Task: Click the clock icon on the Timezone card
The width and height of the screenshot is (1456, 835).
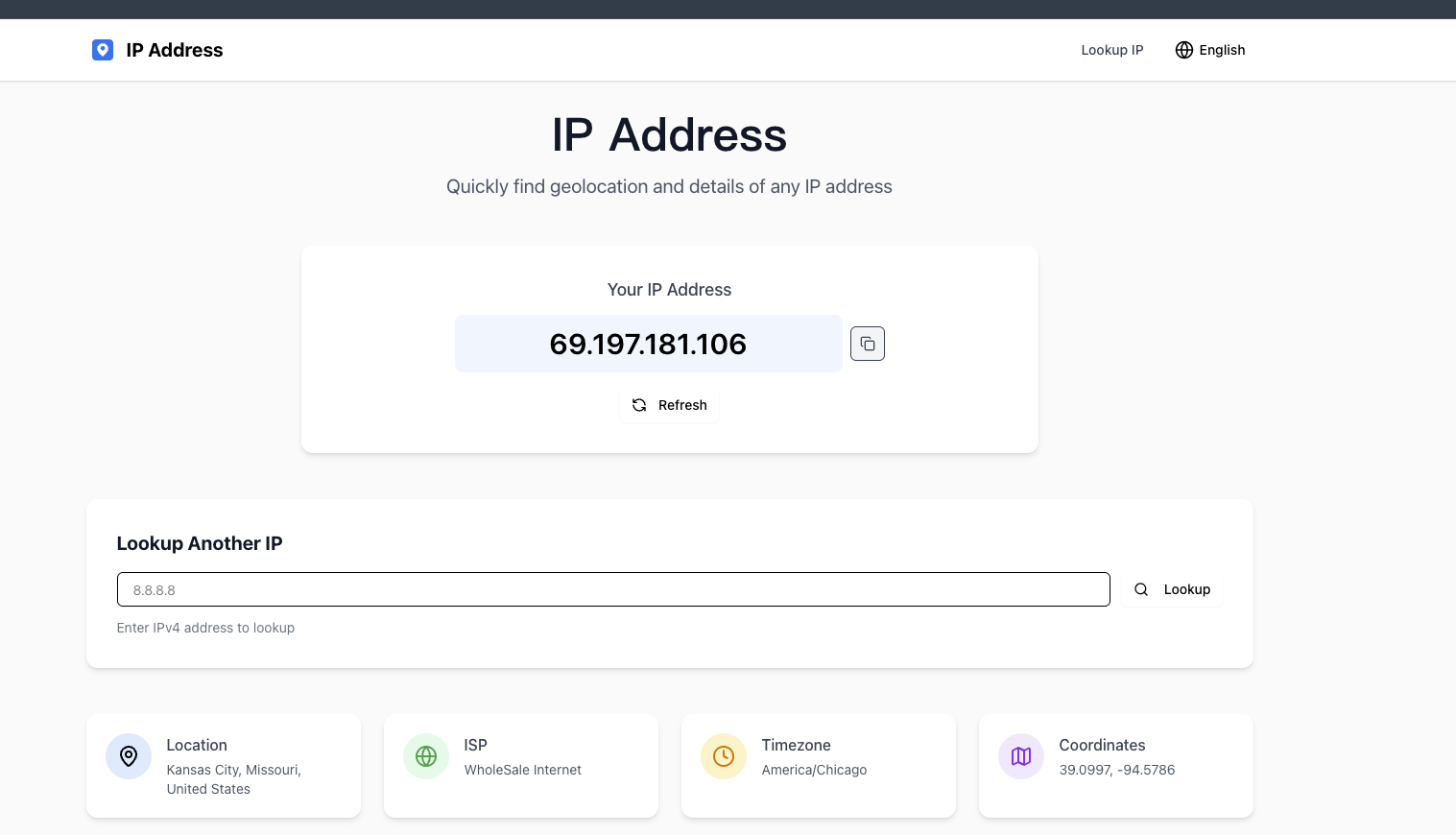Action: (724, 756)
